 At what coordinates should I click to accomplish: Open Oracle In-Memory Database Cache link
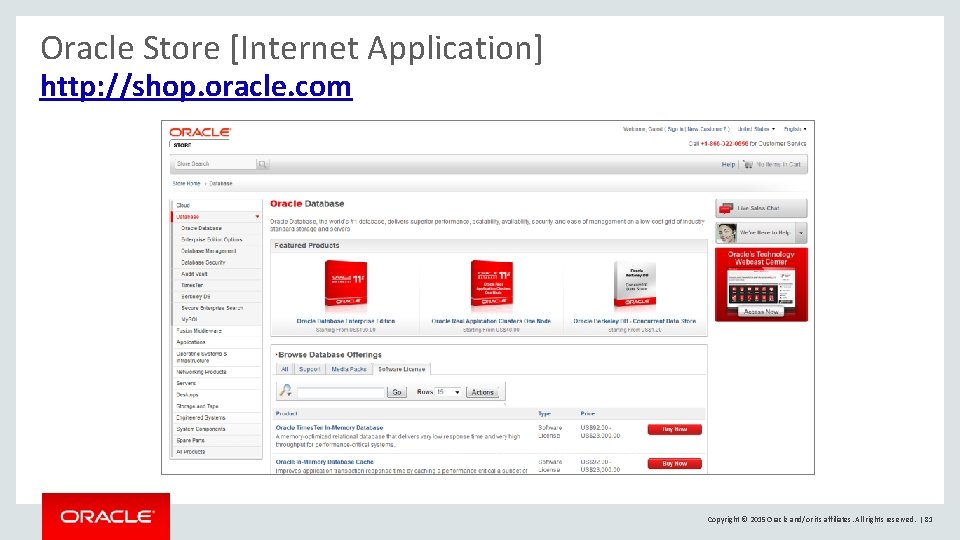(324, 462)
